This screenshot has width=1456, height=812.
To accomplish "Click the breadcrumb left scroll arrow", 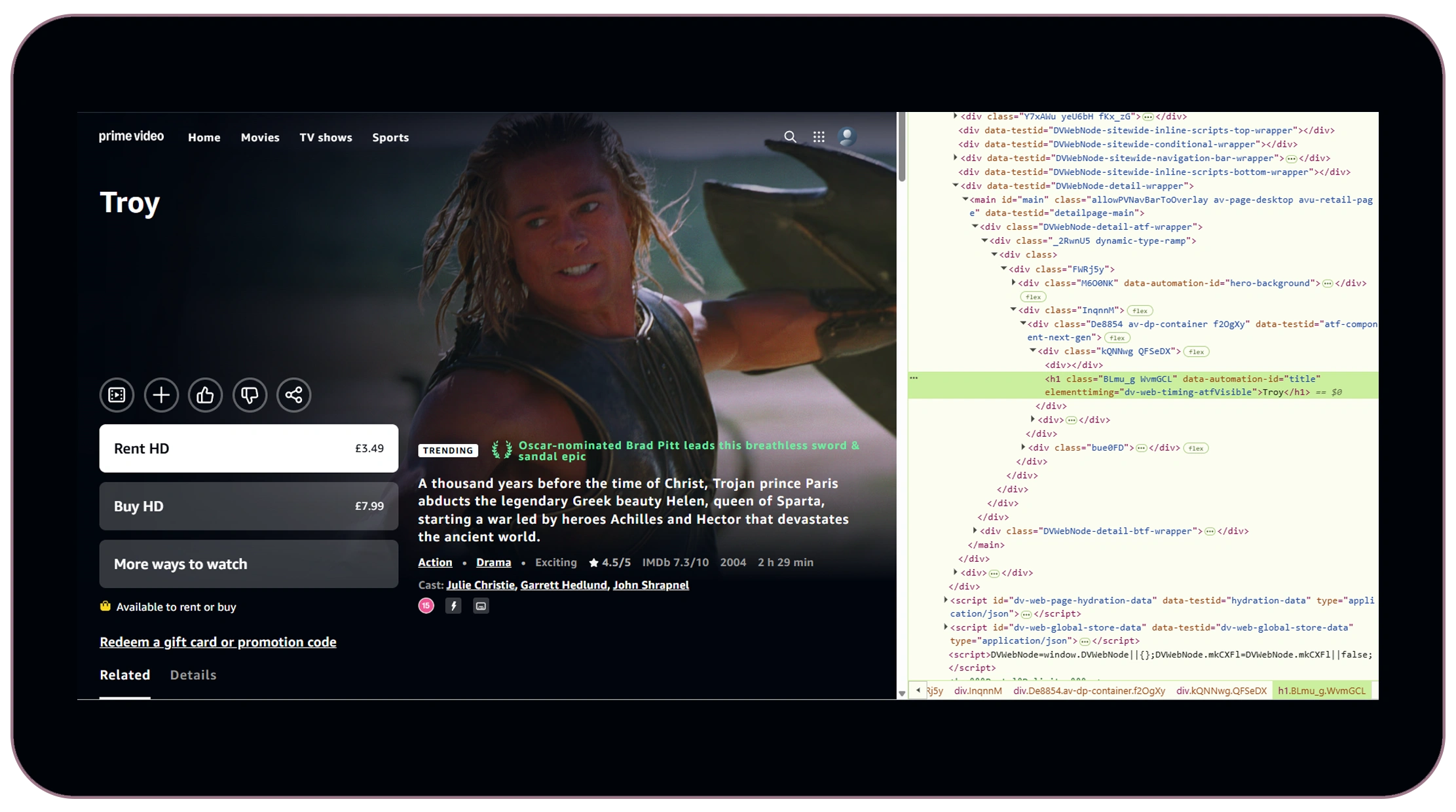I will click(x=918, y=690).
